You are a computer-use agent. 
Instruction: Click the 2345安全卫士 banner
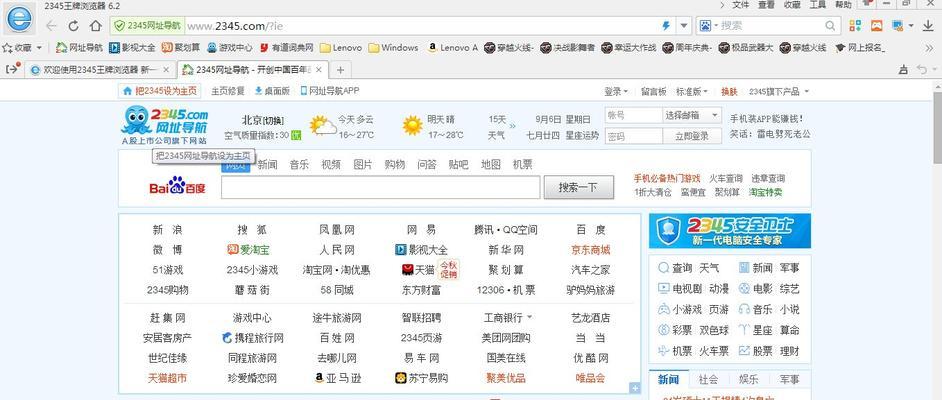tap(729, 231)
